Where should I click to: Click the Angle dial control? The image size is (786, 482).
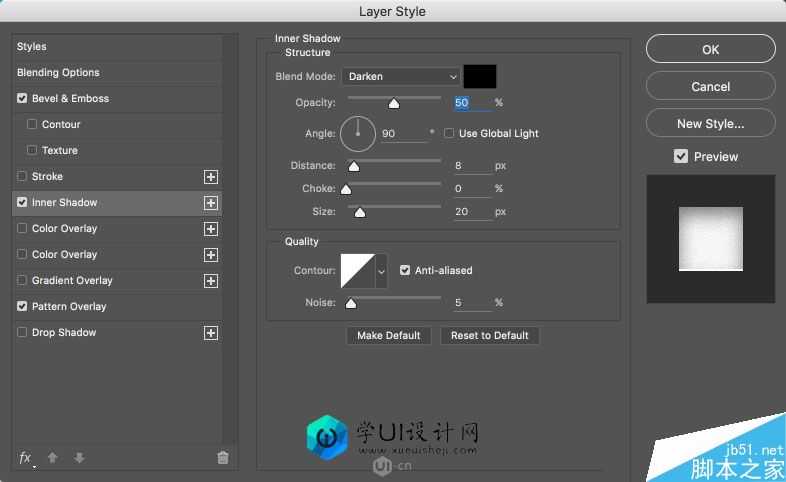357,133
